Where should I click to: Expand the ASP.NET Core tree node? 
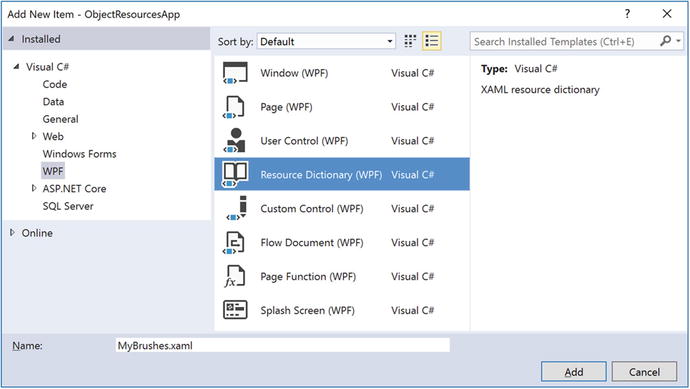click(34, 188)
